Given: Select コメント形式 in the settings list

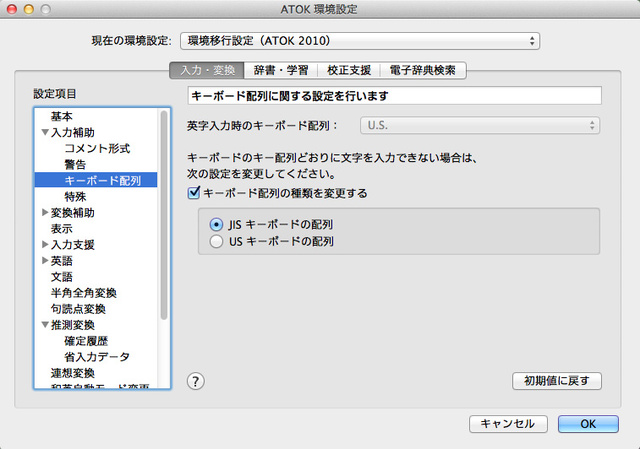Looking at the screenshot, I should [x=97, y=149].
